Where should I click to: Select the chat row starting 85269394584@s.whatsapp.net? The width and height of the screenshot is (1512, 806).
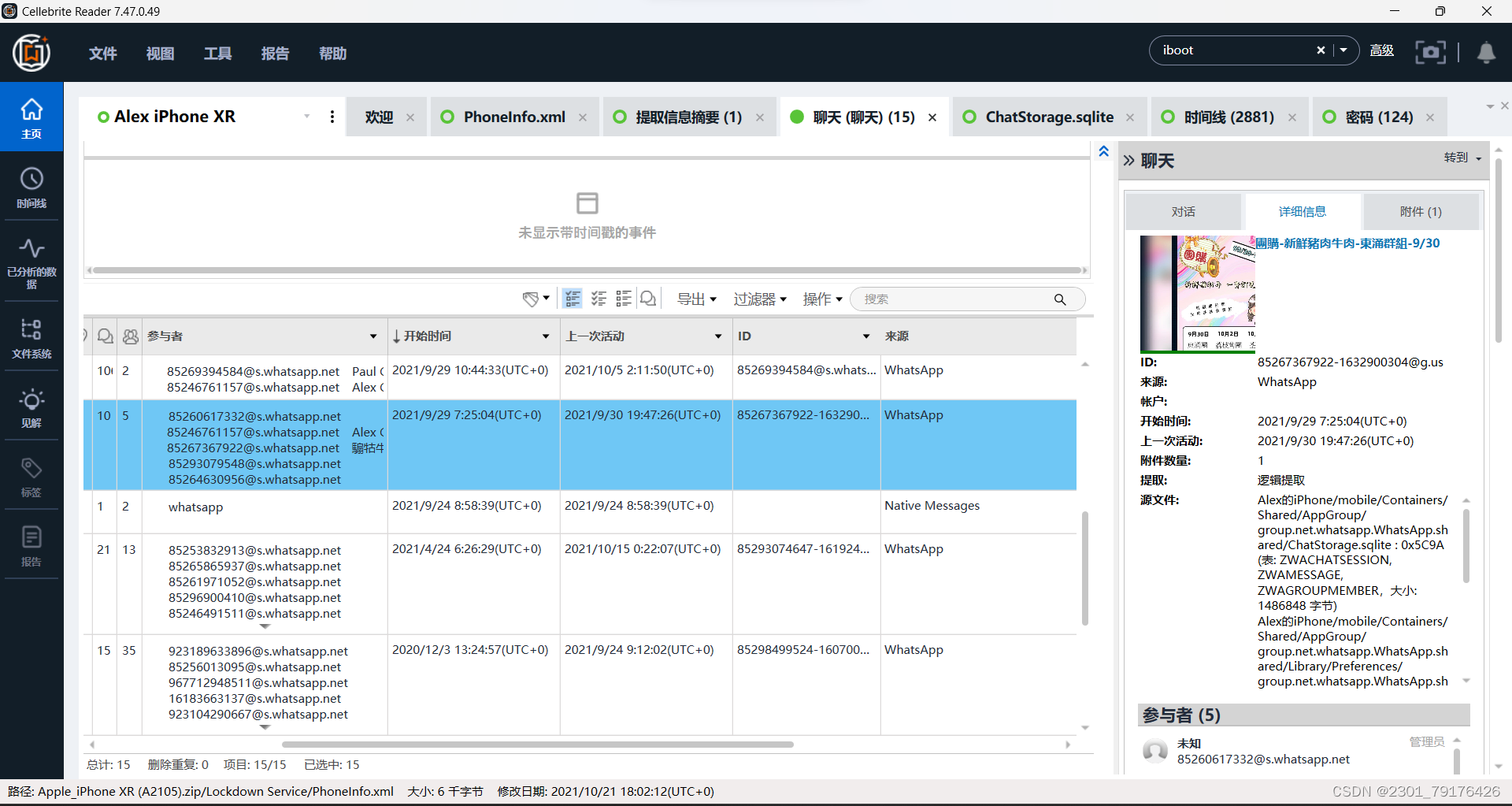[580, 378]
